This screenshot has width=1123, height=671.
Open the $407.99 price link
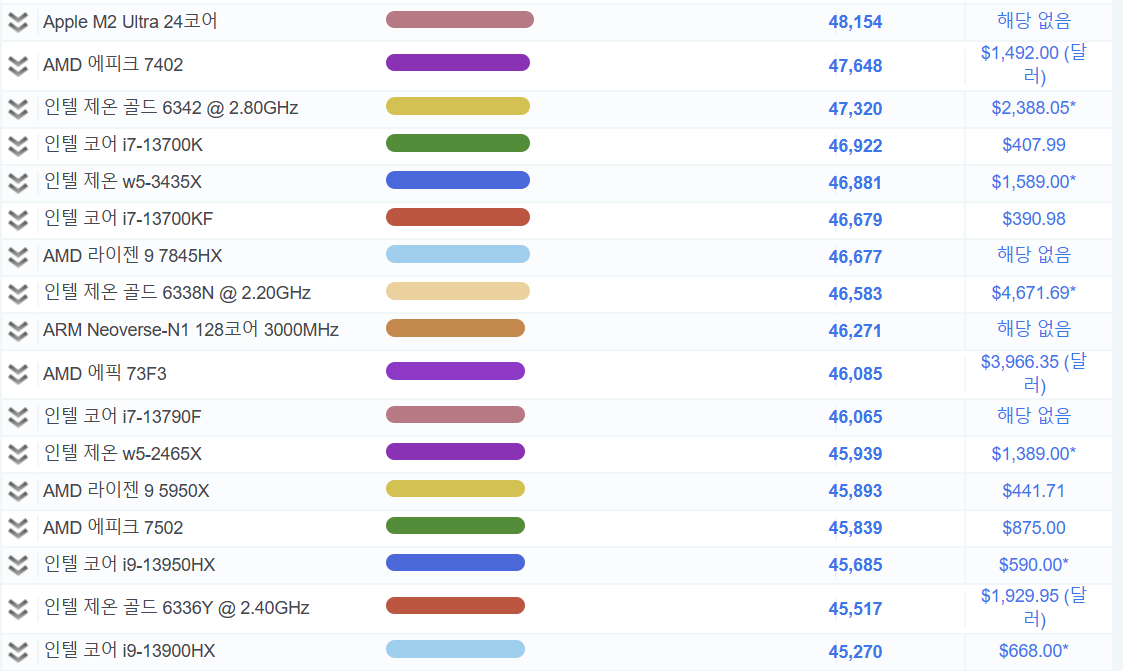[1033, 145]
